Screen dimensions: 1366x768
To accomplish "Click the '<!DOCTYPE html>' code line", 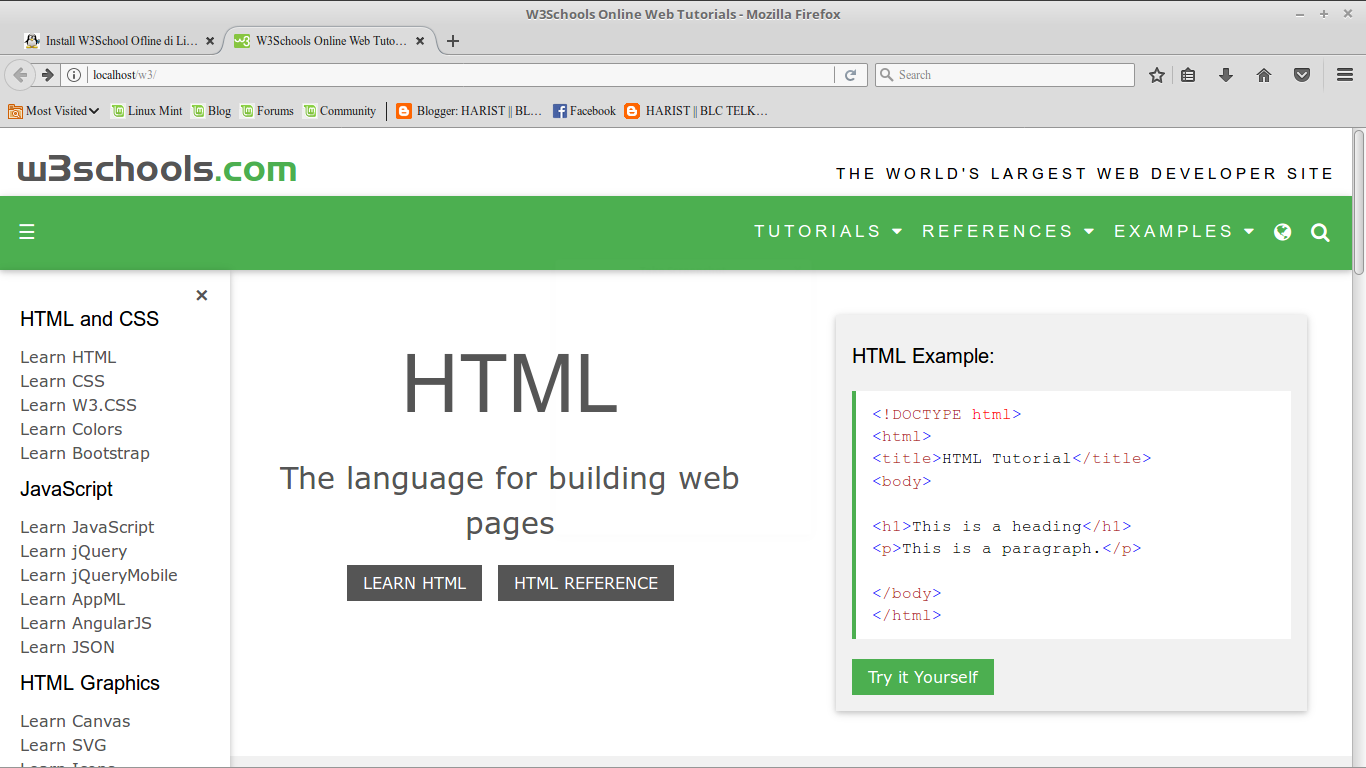I will point(947,414).
